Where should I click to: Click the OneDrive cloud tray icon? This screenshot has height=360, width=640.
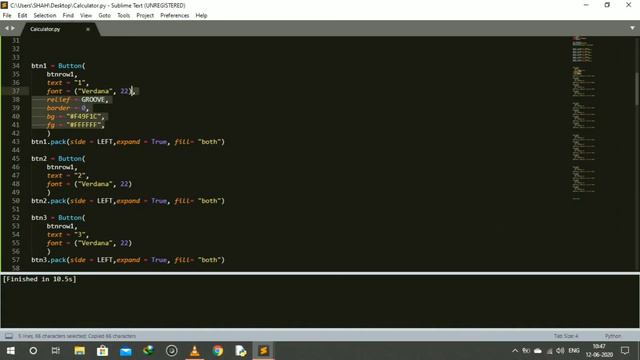pyautogui.click(x=538, y=351)
